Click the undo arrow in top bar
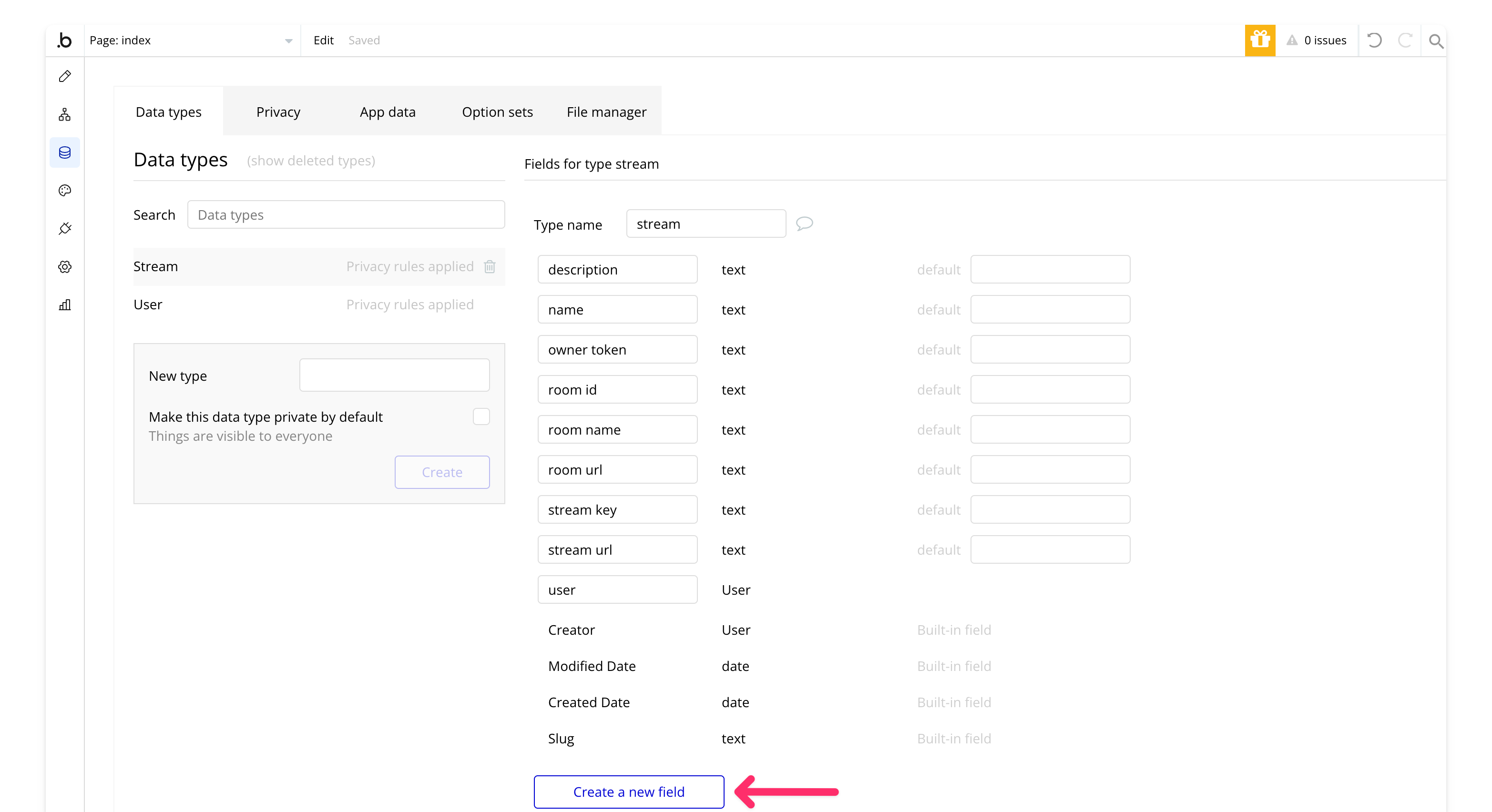Image resolution: width=1492 pixels, height=812 pixels. [x=1374, y=40]
